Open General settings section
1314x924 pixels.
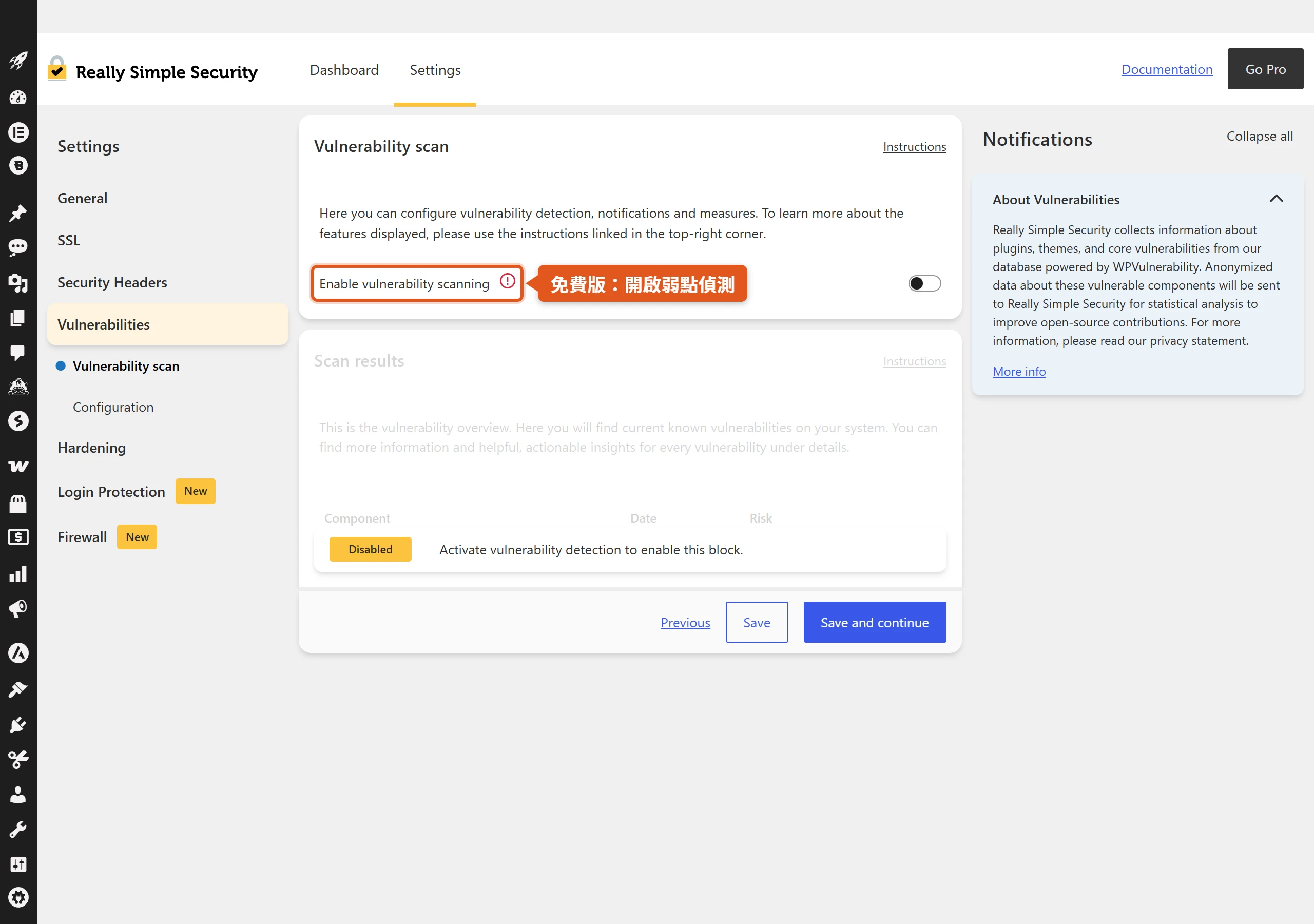click(83, 198)
